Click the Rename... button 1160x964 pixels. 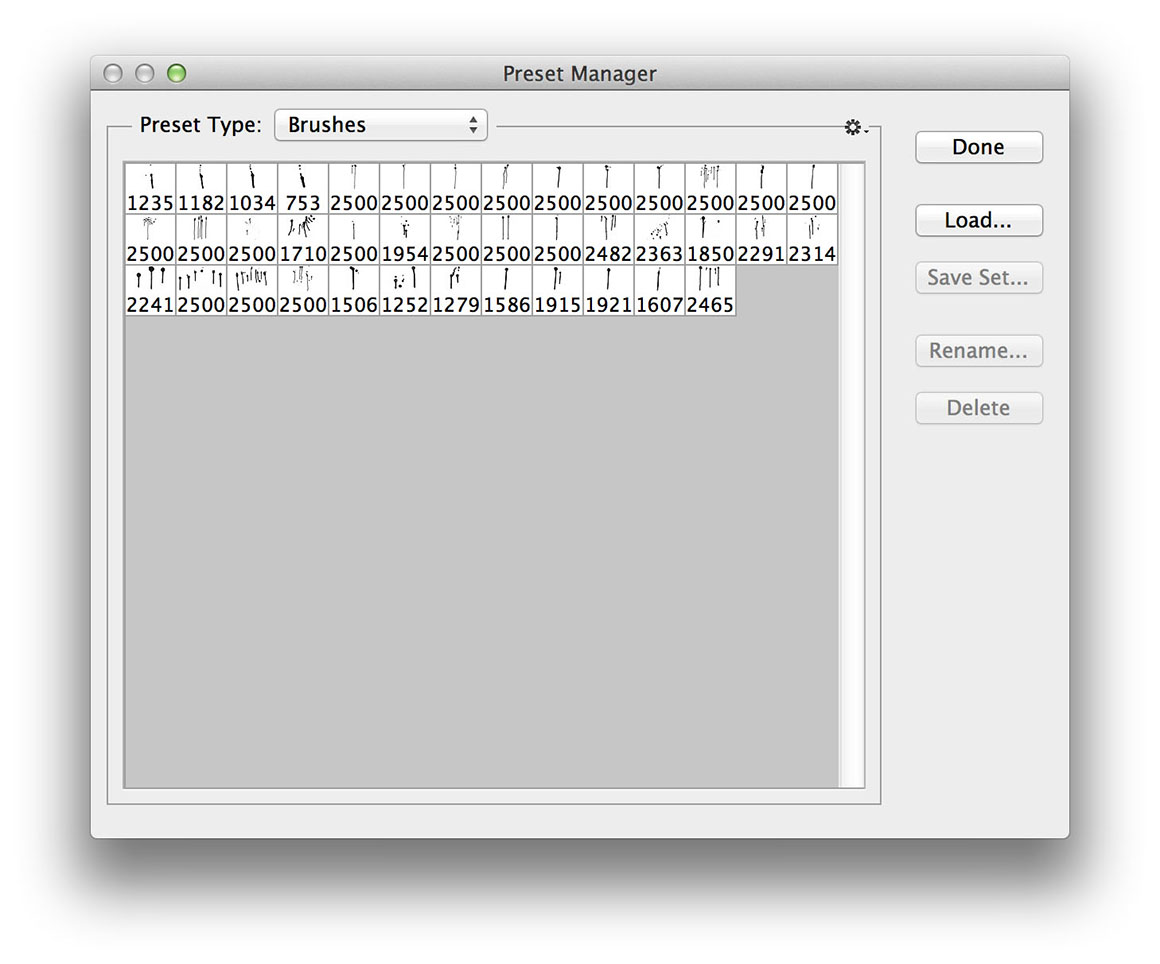coord(978,351)
